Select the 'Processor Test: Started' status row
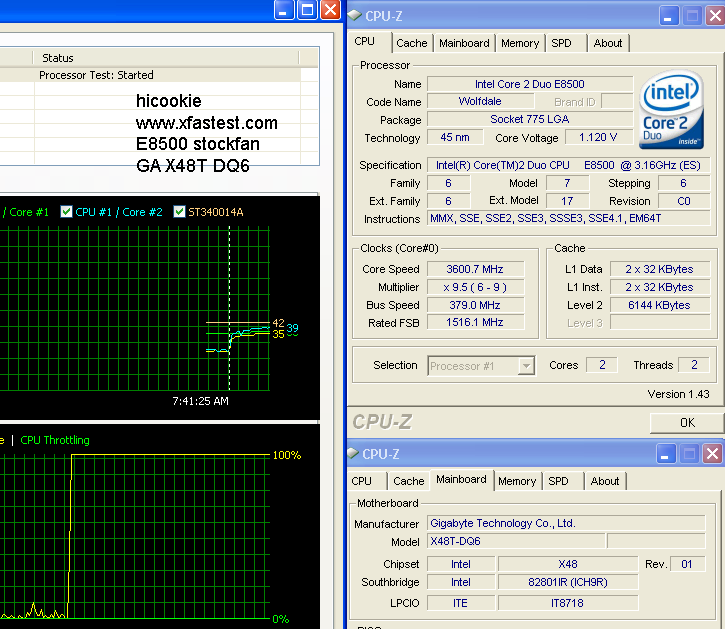 96,75
